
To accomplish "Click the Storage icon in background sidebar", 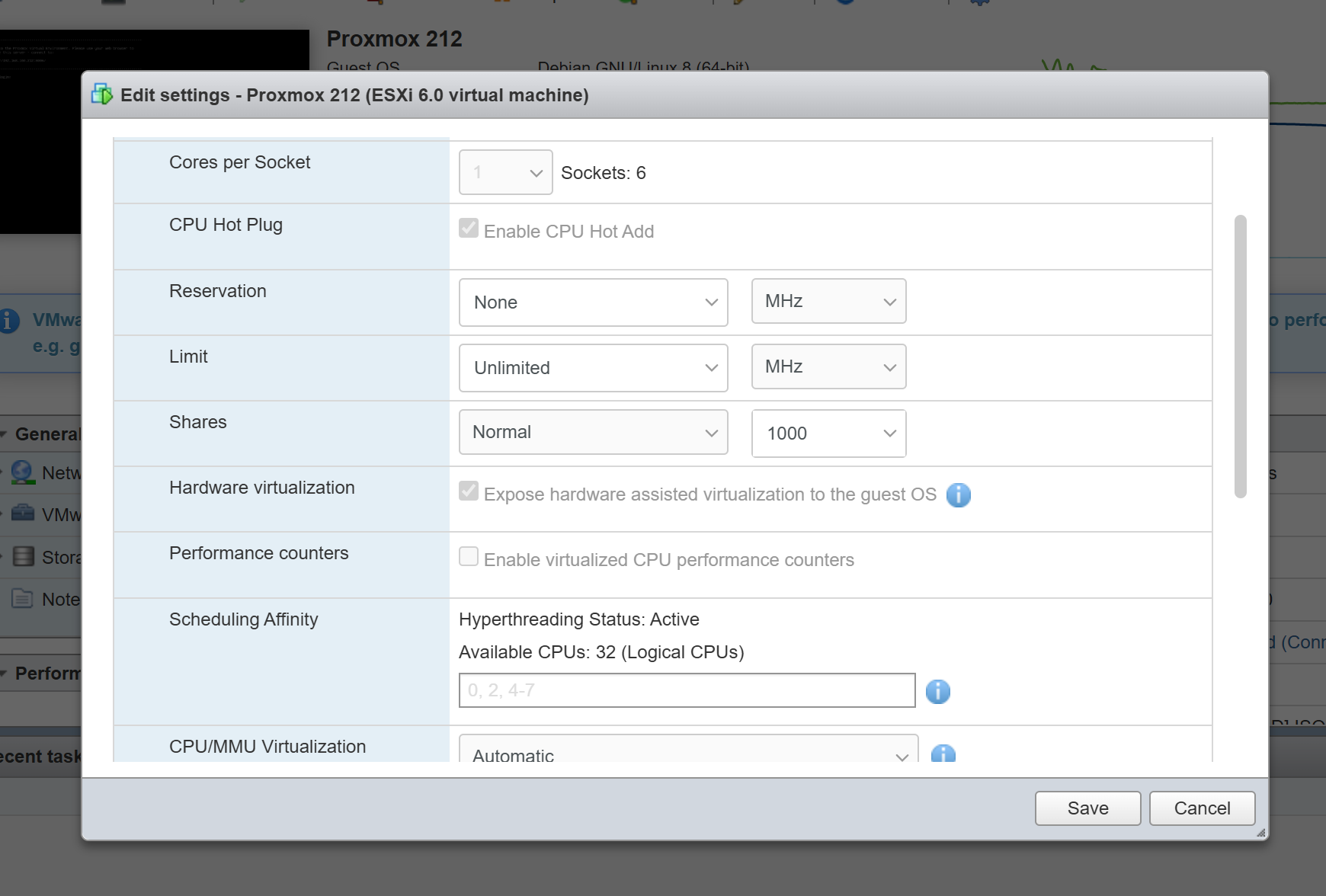I will coord(24,557).
